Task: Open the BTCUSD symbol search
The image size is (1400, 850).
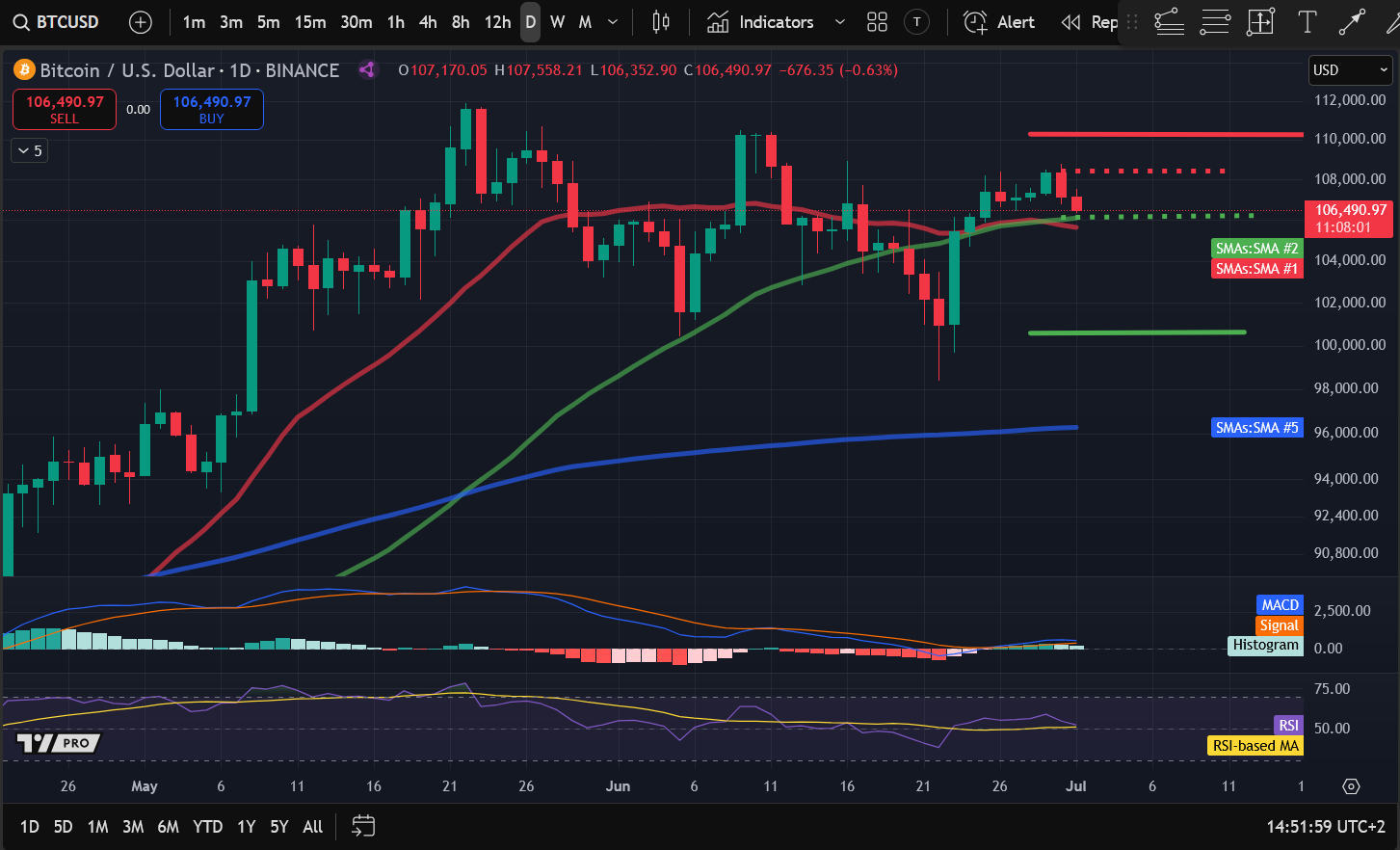Action: click(56, 21)
